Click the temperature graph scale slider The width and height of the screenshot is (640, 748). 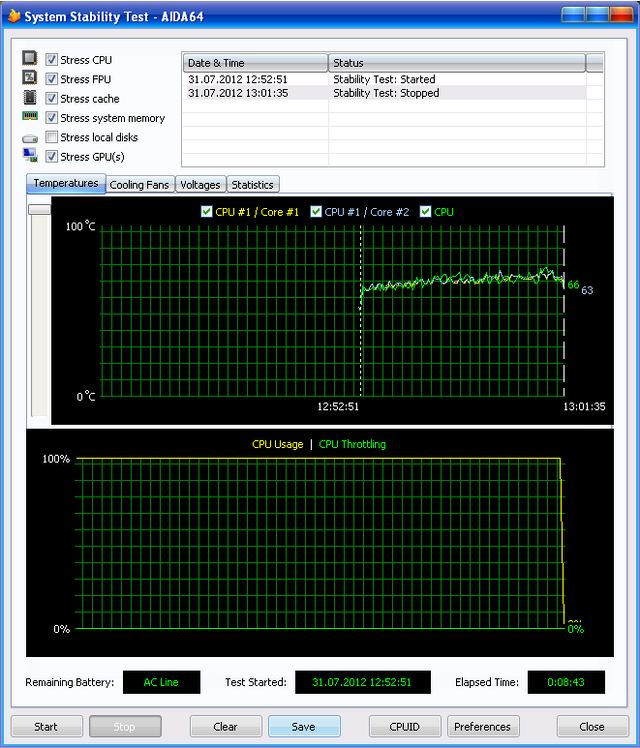(x=39, y=209)
